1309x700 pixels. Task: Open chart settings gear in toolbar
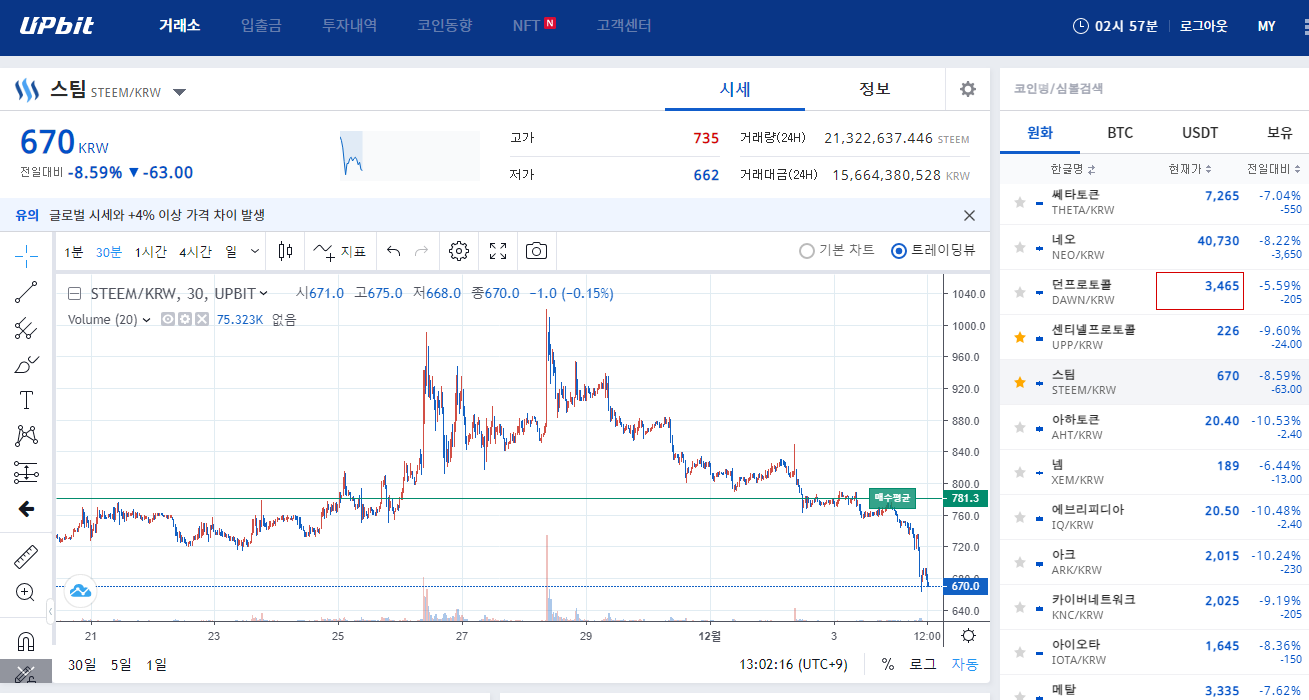[459, 251]
